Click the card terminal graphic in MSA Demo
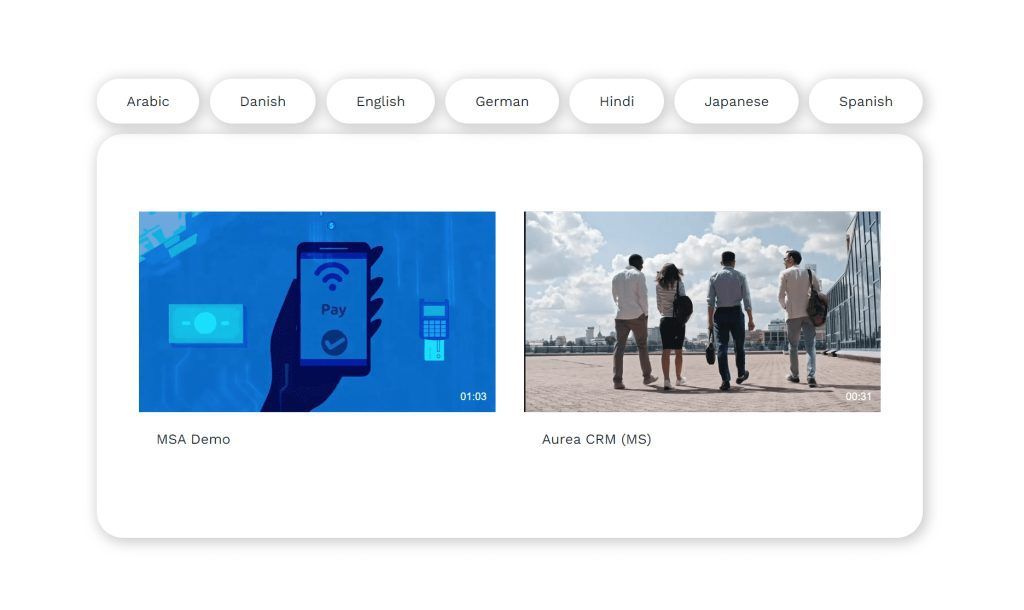The height and width of the screenshot is (610, 1024). (435, 330)
